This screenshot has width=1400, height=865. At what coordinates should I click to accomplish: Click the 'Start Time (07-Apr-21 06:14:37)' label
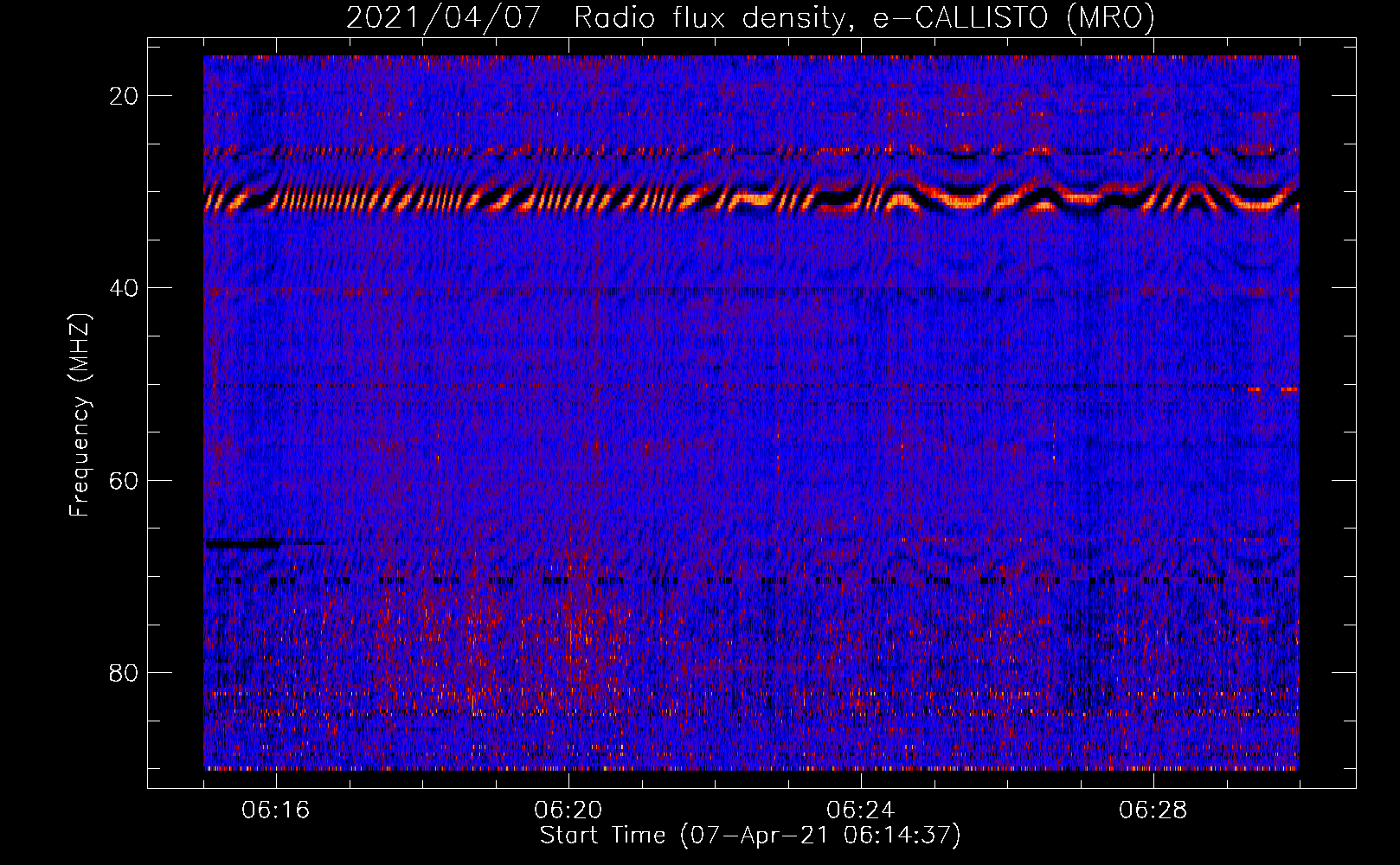pyautogui.click(x=750, y=836)
